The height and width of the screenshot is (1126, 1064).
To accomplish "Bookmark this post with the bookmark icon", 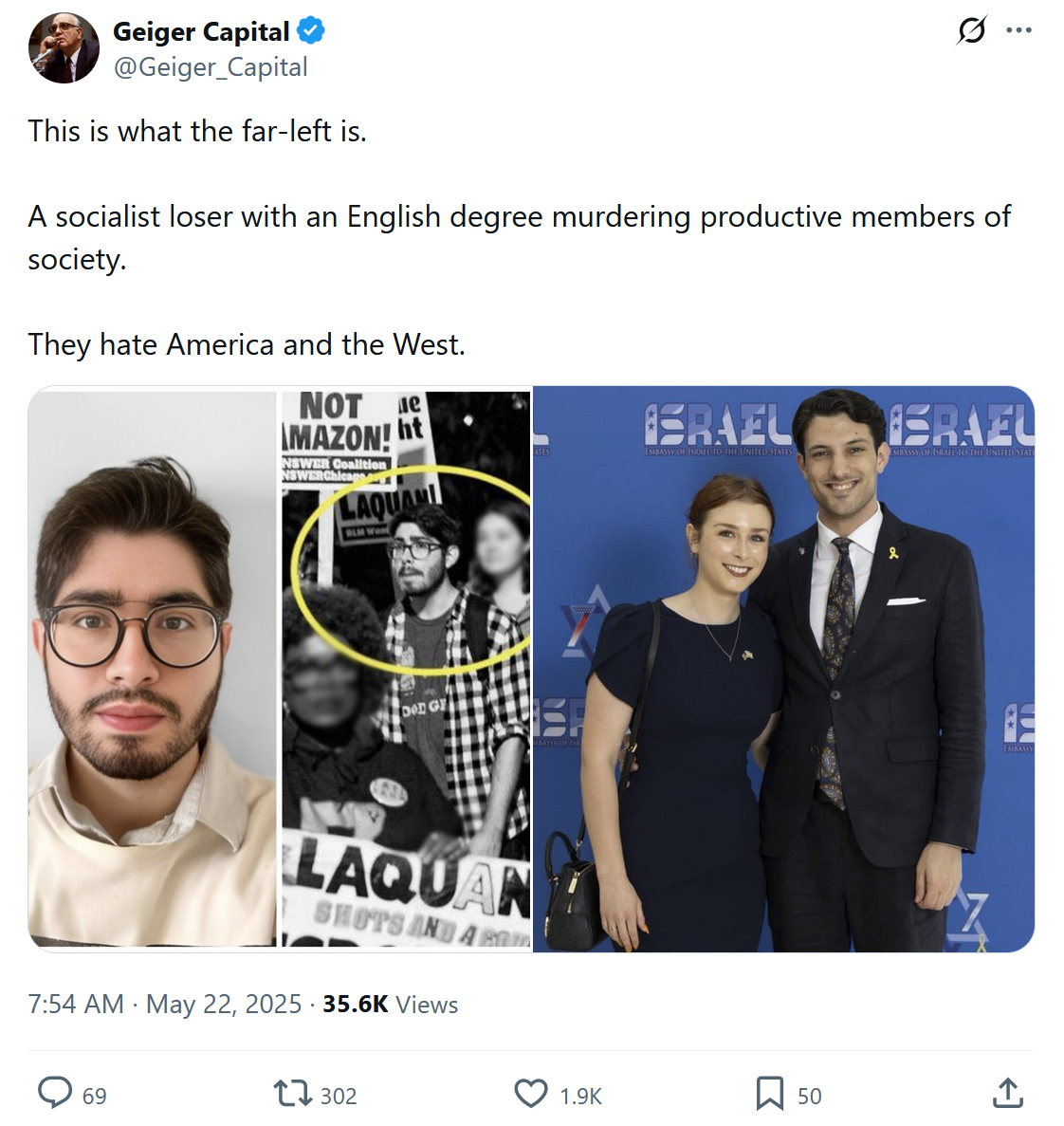I will tap(769, 1094).
